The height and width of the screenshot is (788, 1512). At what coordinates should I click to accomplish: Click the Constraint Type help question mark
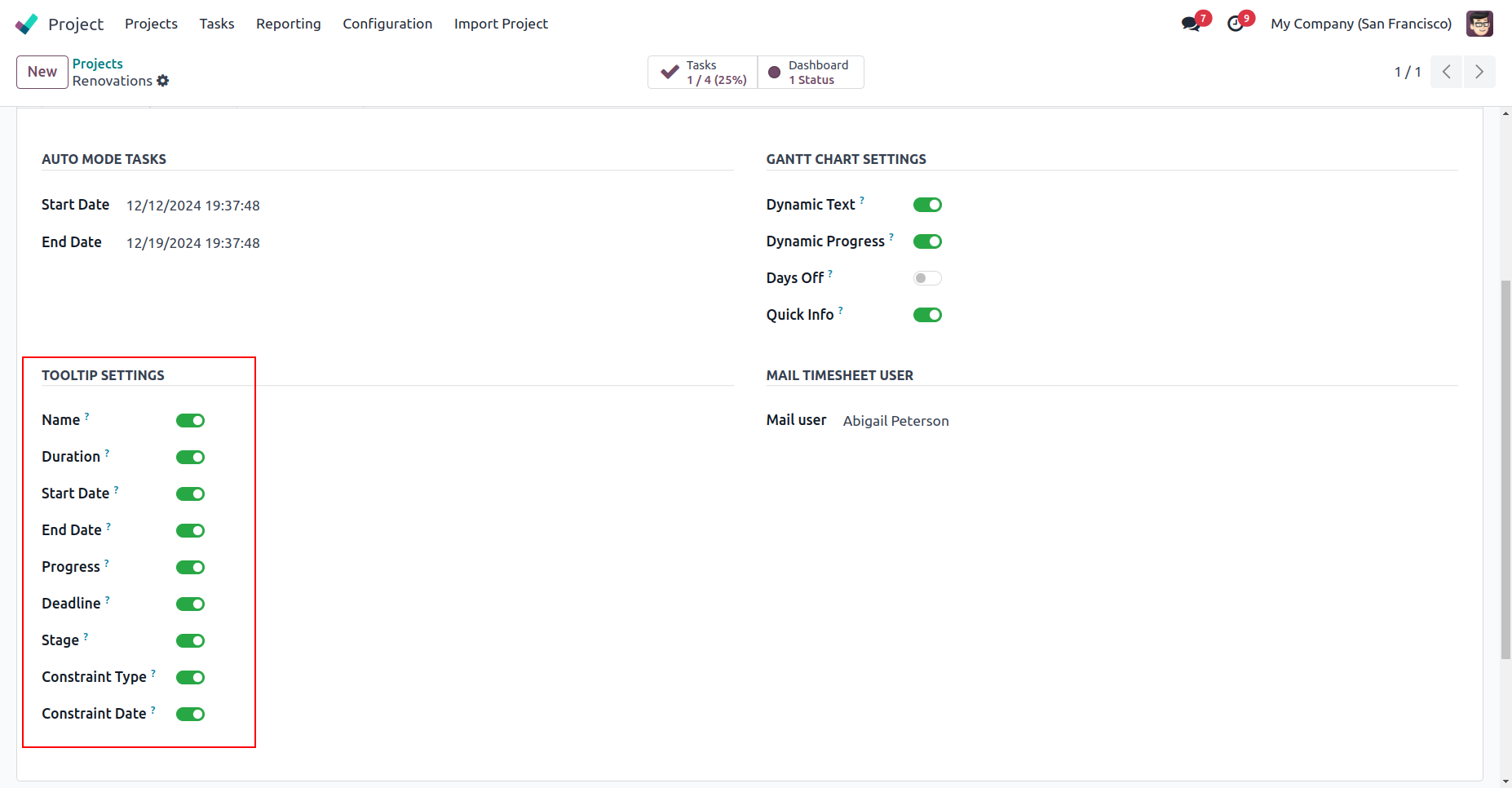153,673
